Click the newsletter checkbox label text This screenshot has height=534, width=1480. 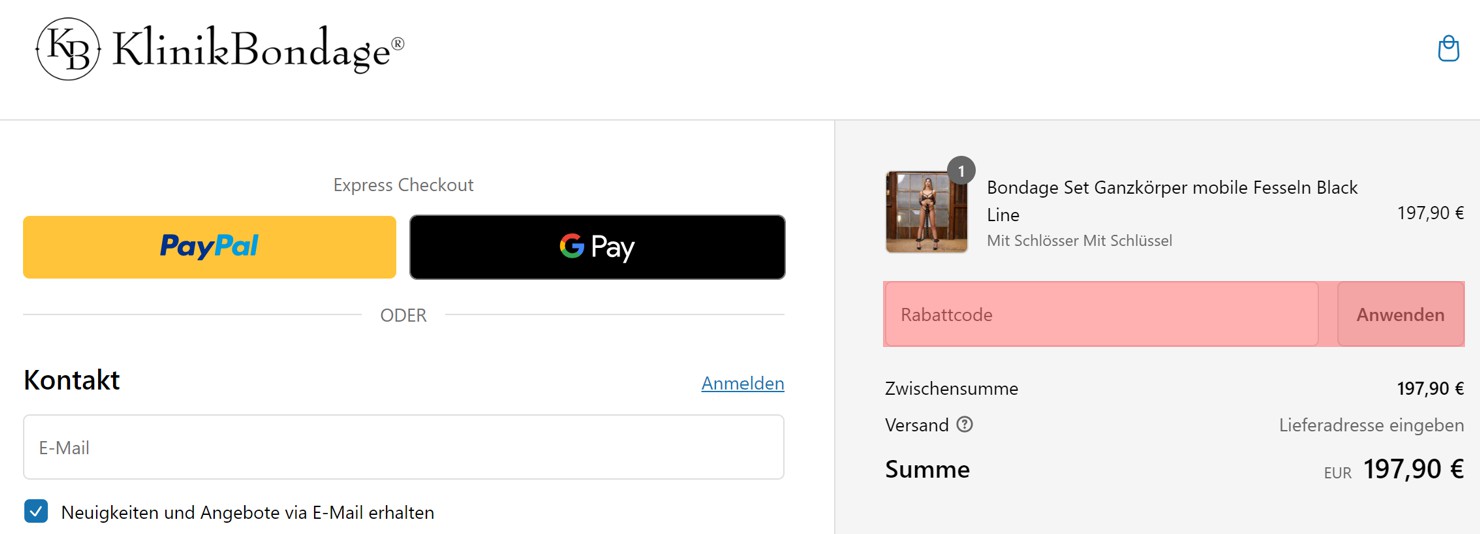248,513
